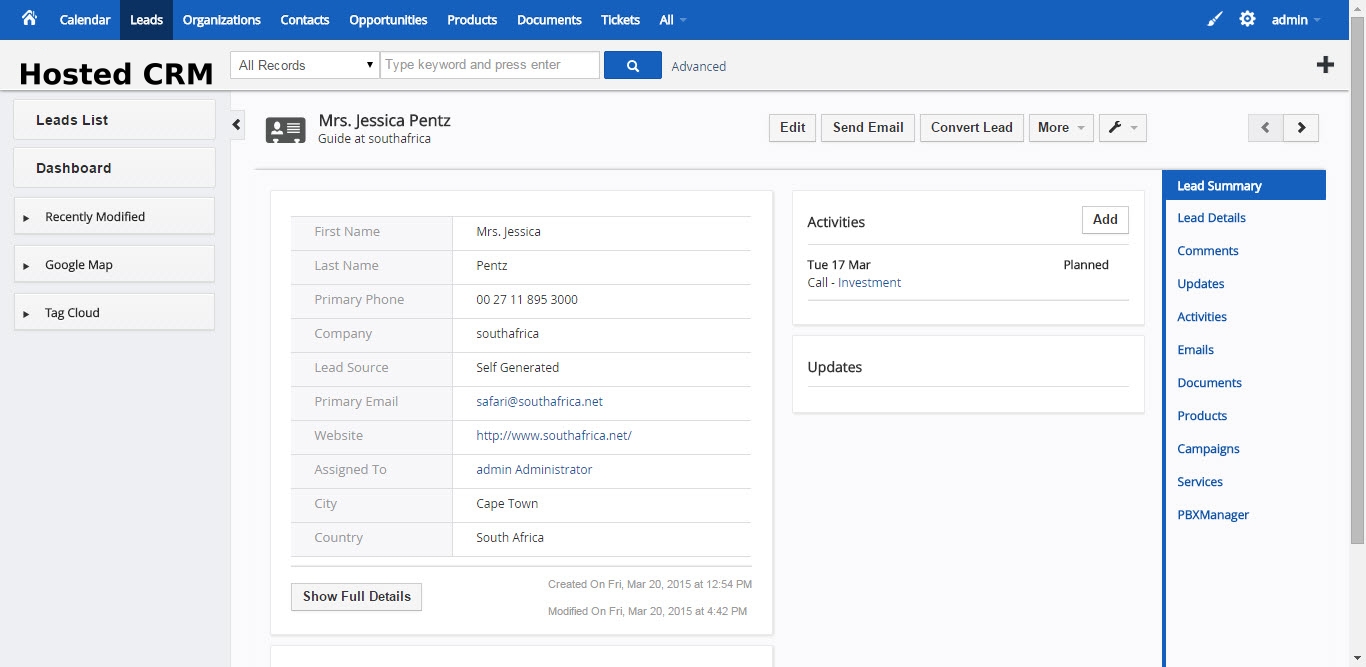Screen dimensions: 1366x667
Task: Go to the previous lead record
Action: click(x=1265, y=128)
